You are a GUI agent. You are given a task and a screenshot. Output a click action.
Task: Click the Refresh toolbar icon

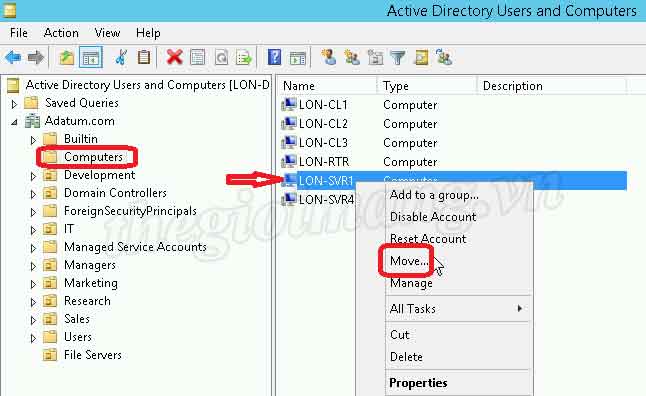[x=221, y=57]
